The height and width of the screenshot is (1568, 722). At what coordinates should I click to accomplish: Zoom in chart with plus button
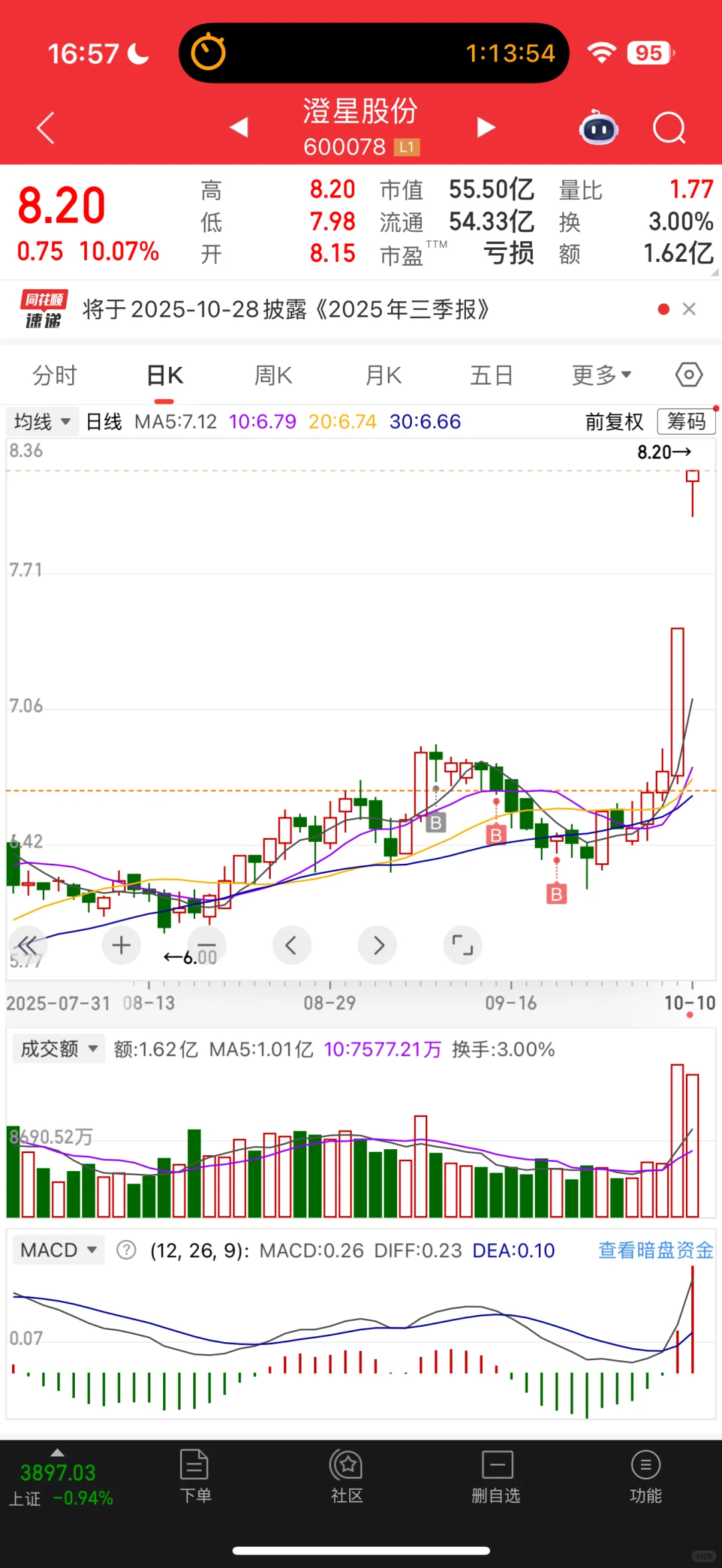[121, 945]
